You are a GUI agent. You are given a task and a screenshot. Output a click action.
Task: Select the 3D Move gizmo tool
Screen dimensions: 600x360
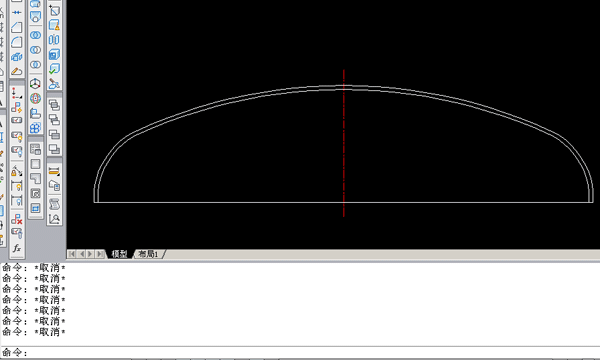[x=35, y=83]
